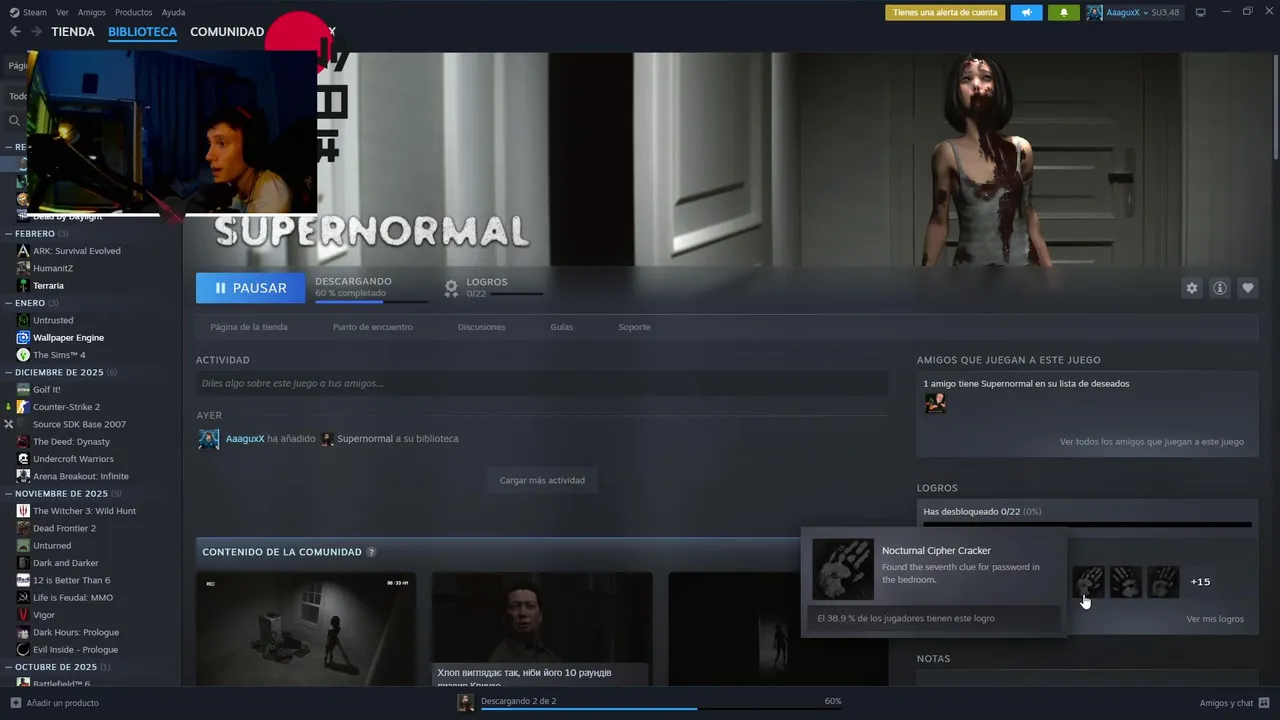Open the Ukrainian-captioned community screenshot
1280x720 pixels.
click(542, 629)
